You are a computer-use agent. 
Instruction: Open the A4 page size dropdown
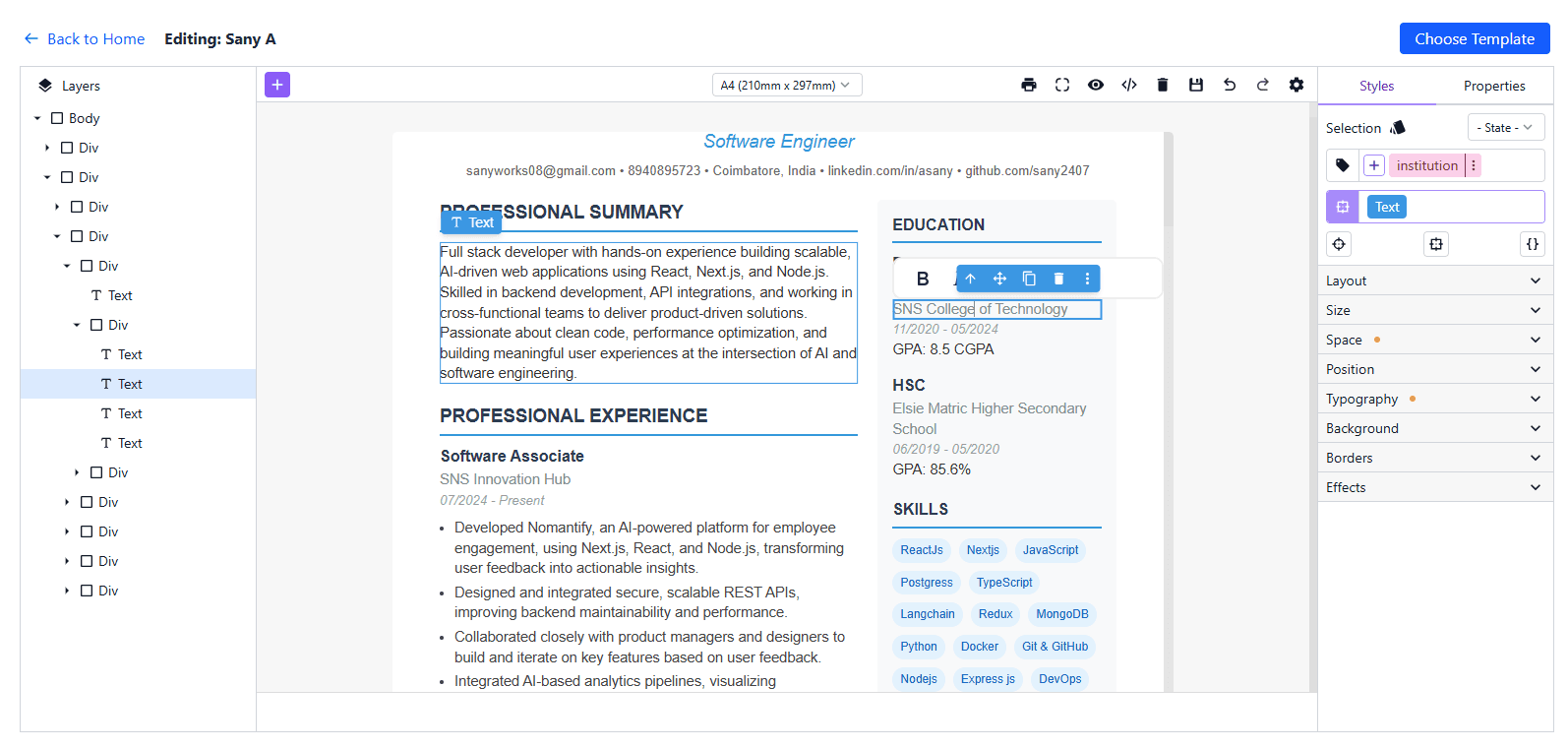pos(787,85)
